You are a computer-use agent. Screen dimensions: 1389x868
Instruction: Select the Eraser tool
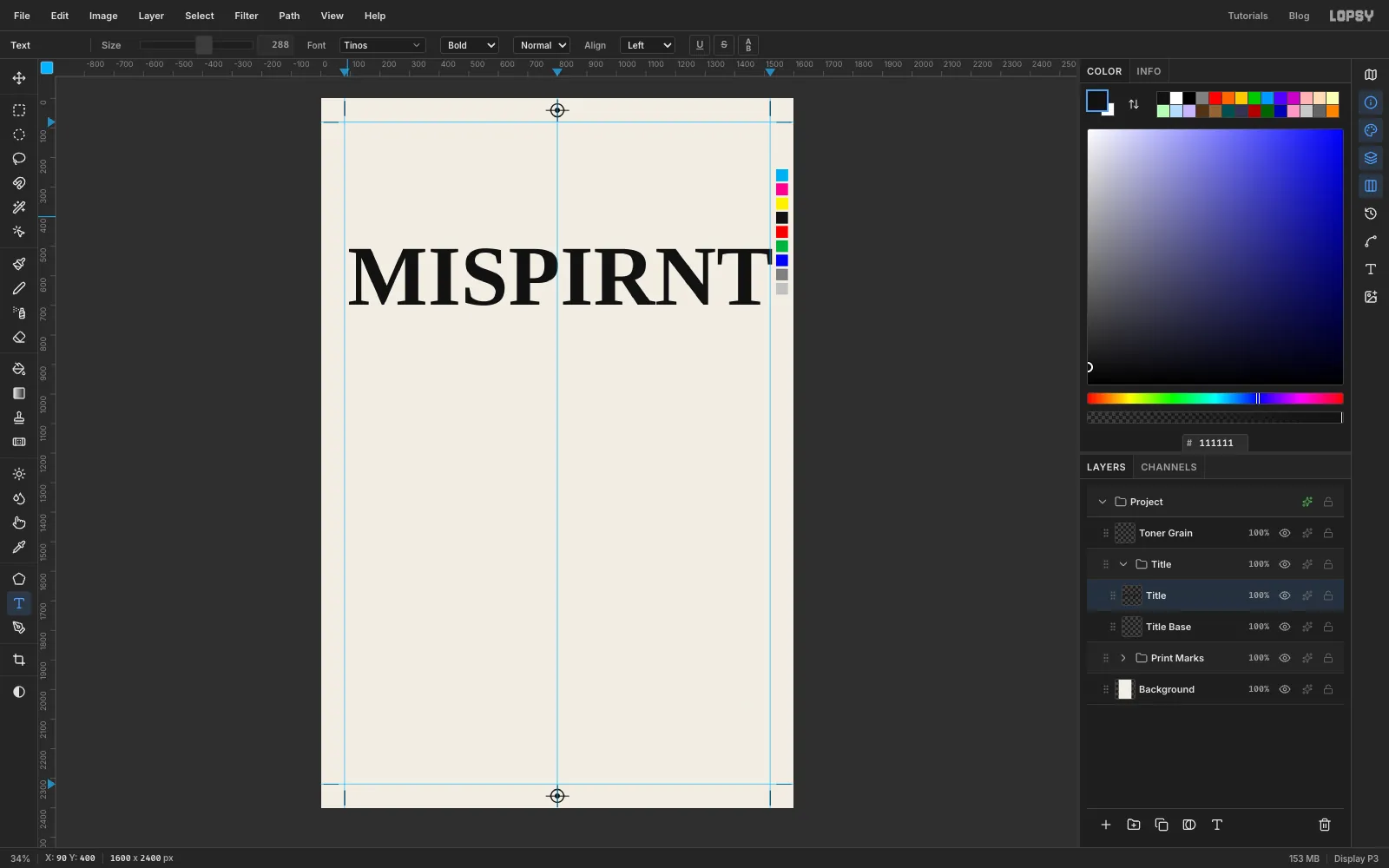coord(19,337)
